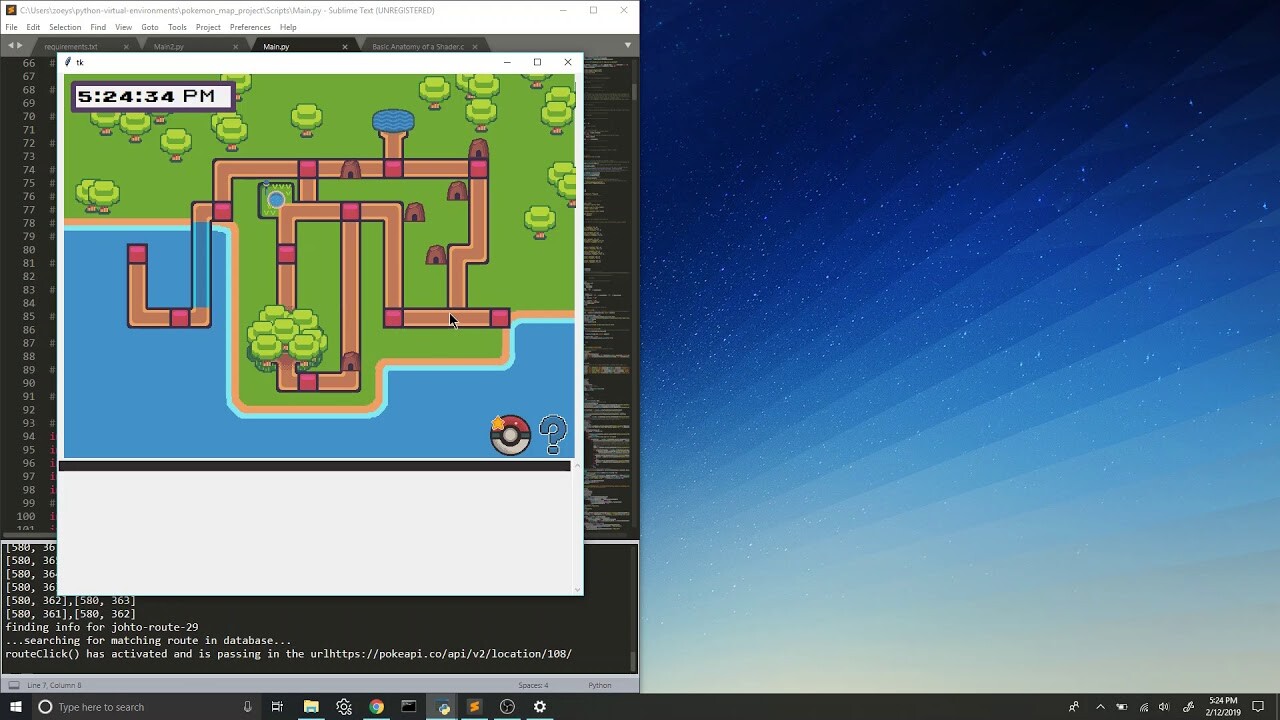
Task: Click the Pokéball icon on the map
Action: click(x=510, y=434)
